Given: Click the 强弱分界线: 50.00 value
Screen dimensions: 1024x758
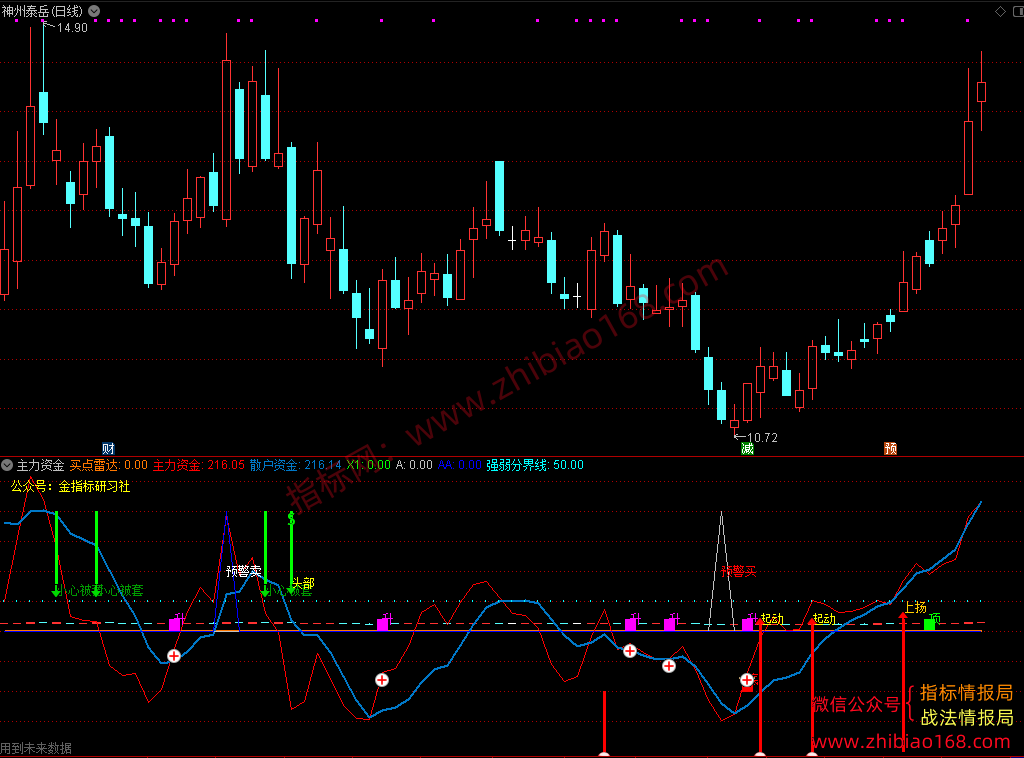Looking at the screenshot, I should click(535, 465).
